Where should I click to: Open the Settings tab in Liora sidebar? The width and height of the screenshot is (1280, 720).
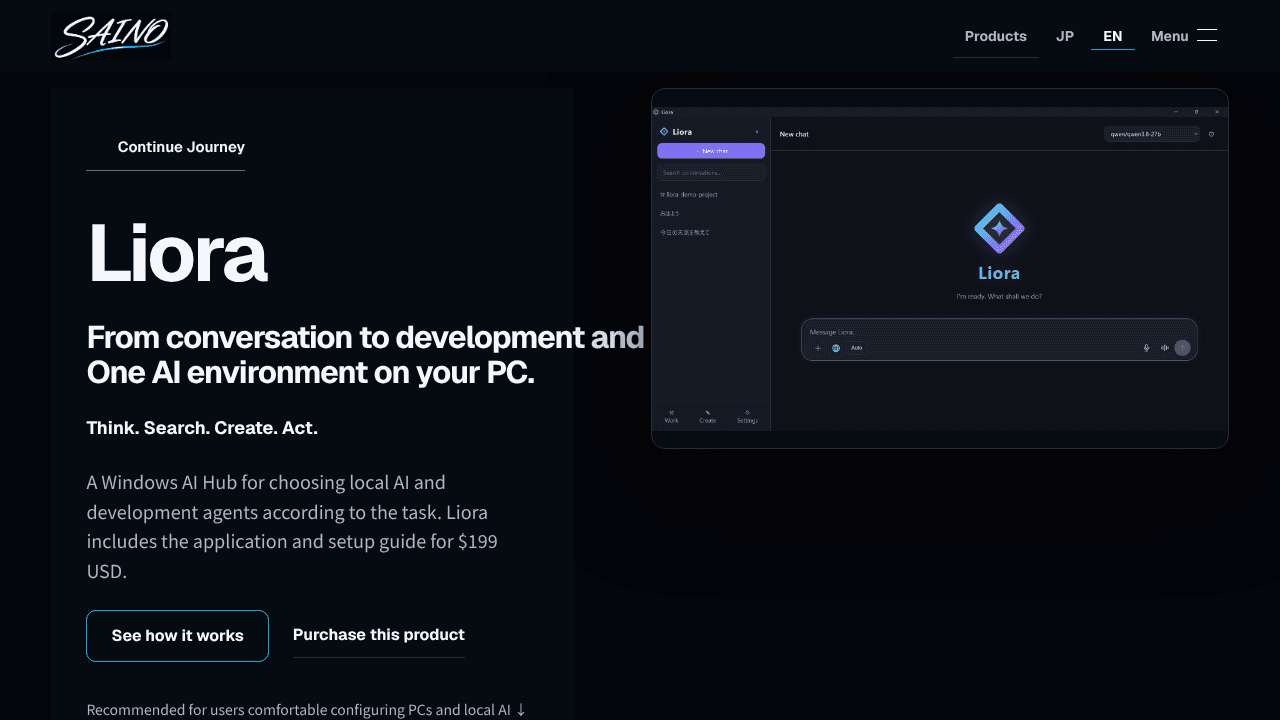(747, 417)
